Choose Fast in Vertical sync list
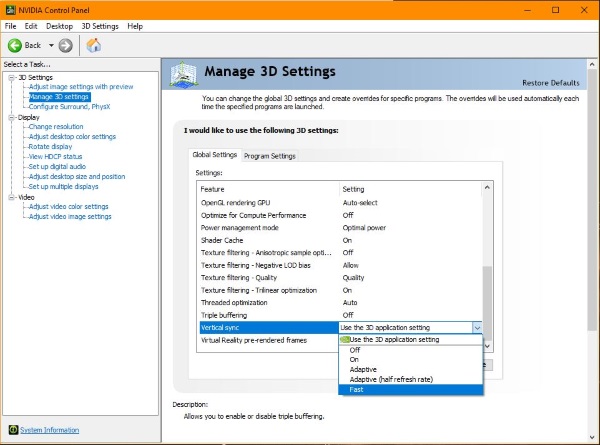 411,390
